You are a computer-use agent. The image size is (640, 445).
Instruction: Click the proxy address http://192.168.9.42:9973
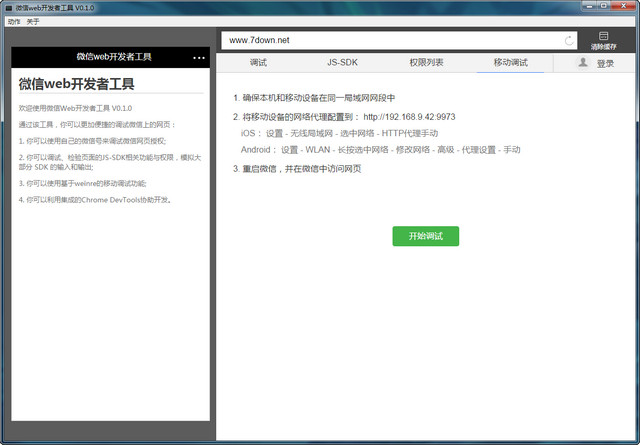coord(409,117)
